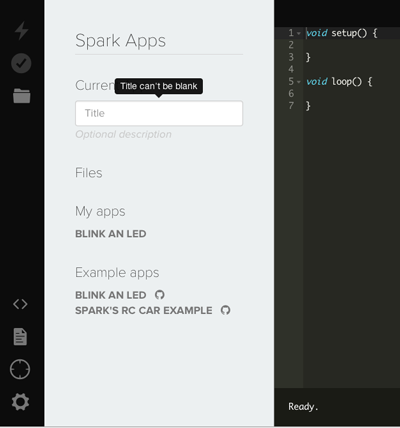This screenshot has width=400, height=428.
Task: Collapse the setup() fold arrow on line 1
Action: [299, 33]
